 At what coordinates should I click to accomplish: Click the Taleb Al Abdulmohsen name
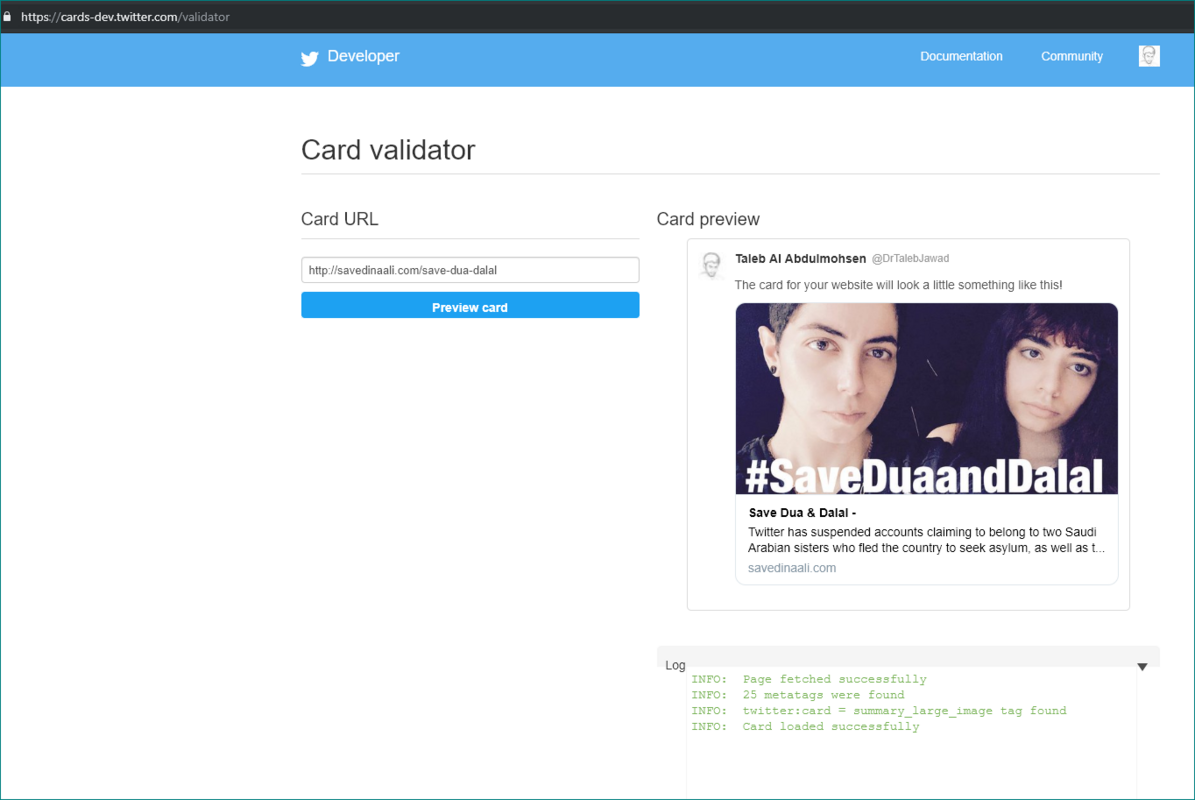coord(800,259)
